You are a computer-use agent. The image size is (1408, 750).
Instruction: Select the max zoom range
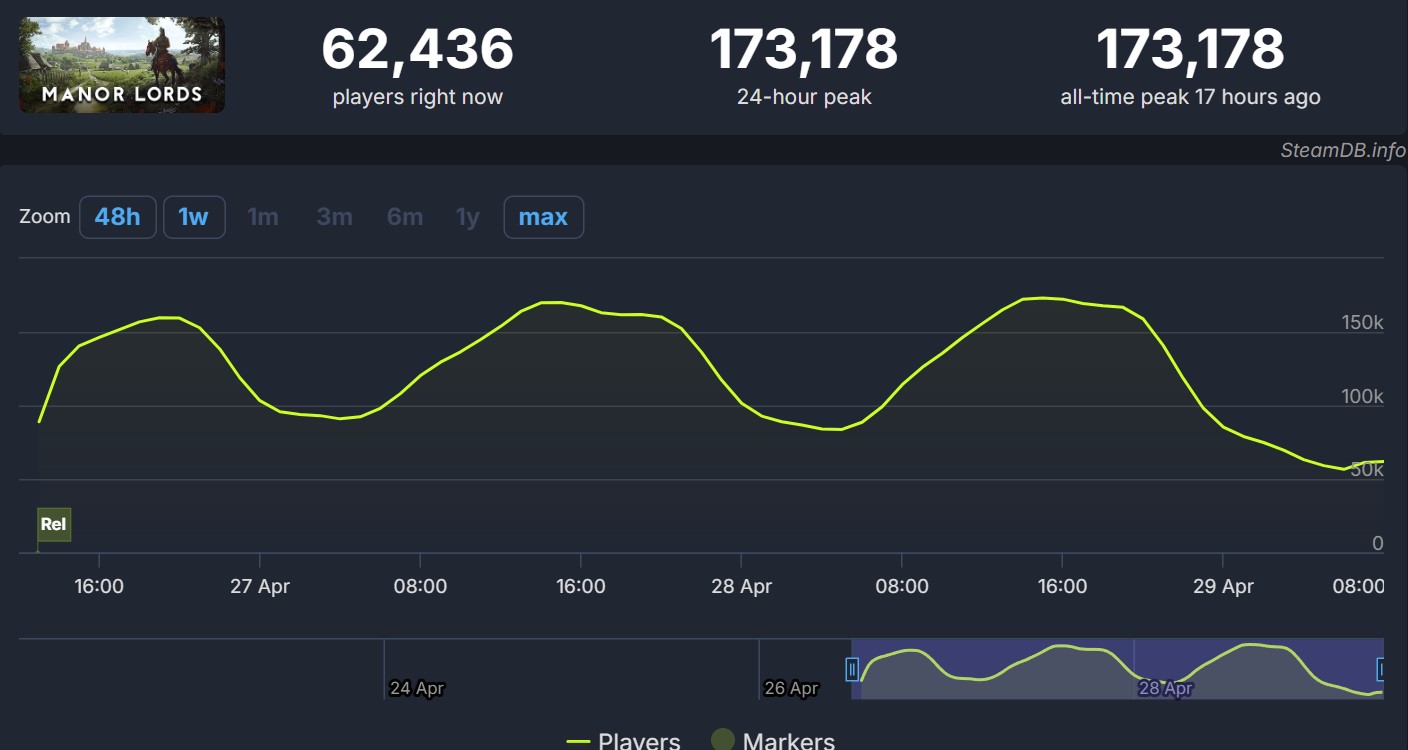click(544, 217)
